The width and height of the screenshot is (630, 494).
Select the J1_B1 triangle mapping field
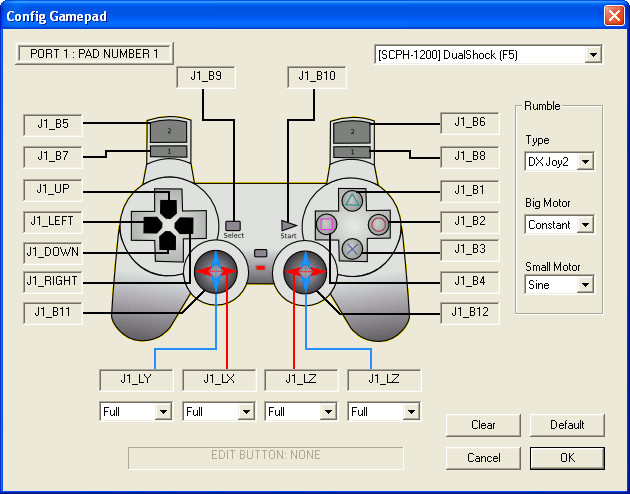click(x=470, y=191)
